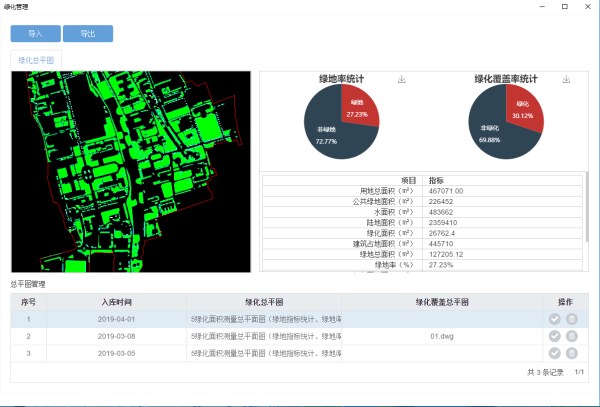This screenshot has height=407, width=600.
Task: Delete the 2019-03-08 record
Action: [x=572, y=336]
